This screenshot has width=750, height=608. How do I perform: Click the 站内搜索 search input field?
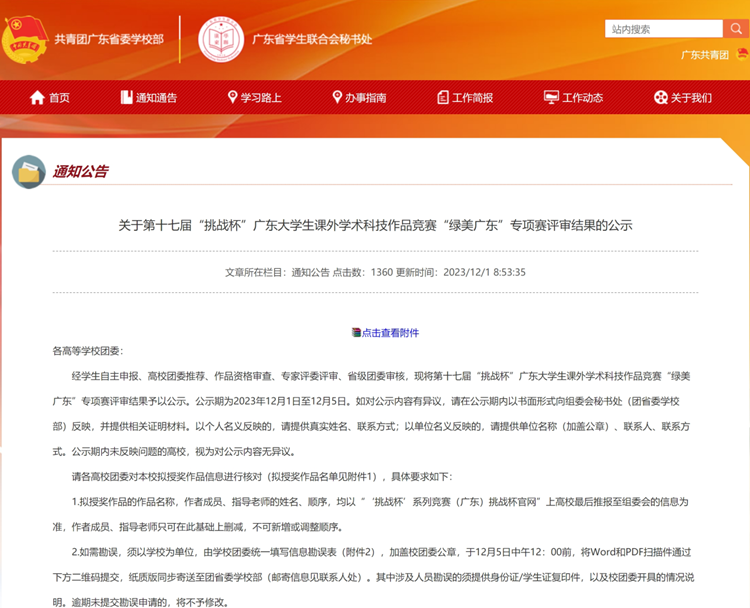[x=663, y=29]
